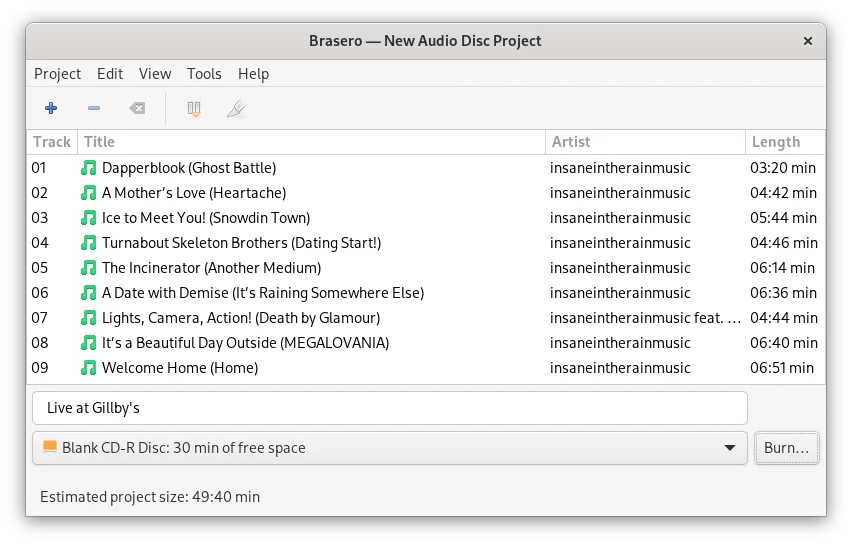Open the Help menu
852x545 pixels.
[253, 74]
